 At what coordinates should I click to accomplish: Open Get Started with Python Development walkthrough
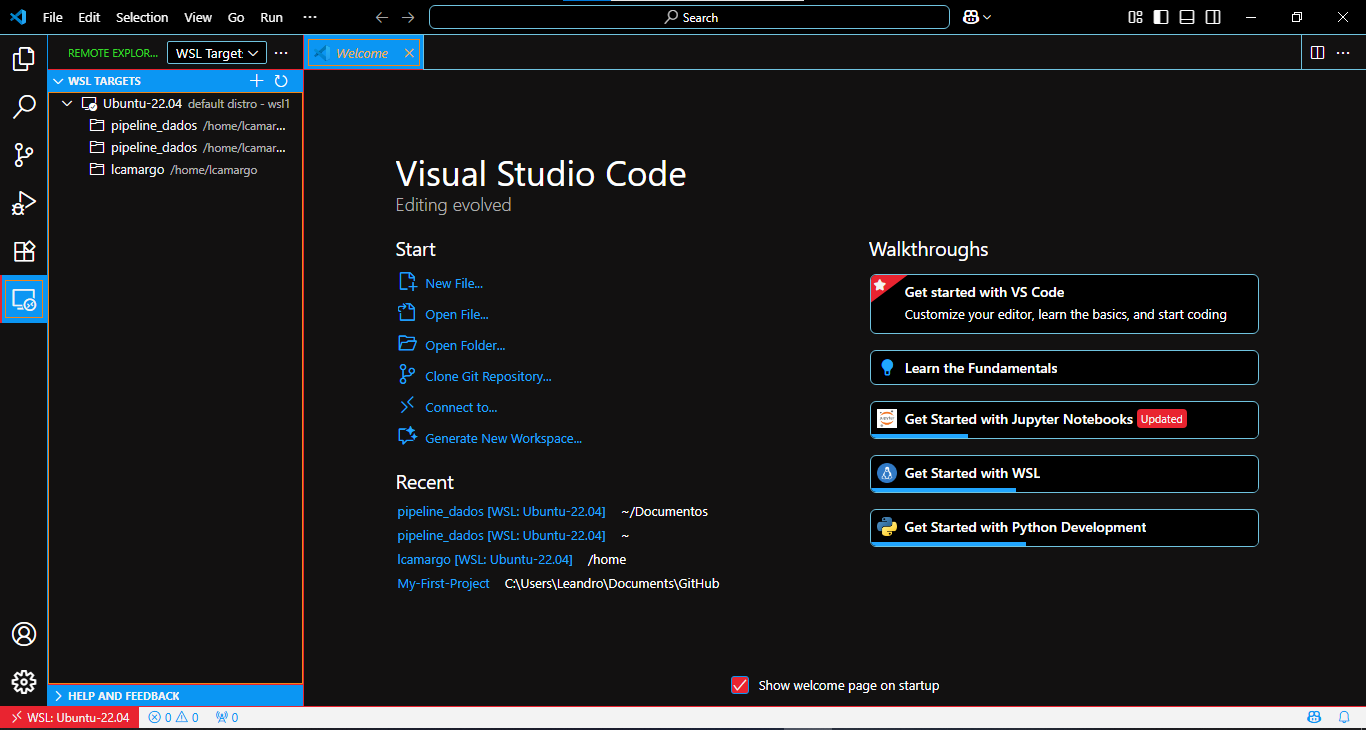coord(1064,528)
